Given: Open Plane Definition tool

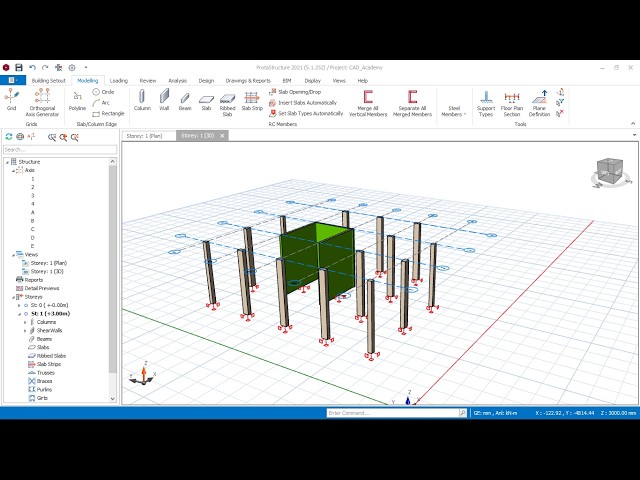Looking at the screenshot, I should (x=539, y=103).
